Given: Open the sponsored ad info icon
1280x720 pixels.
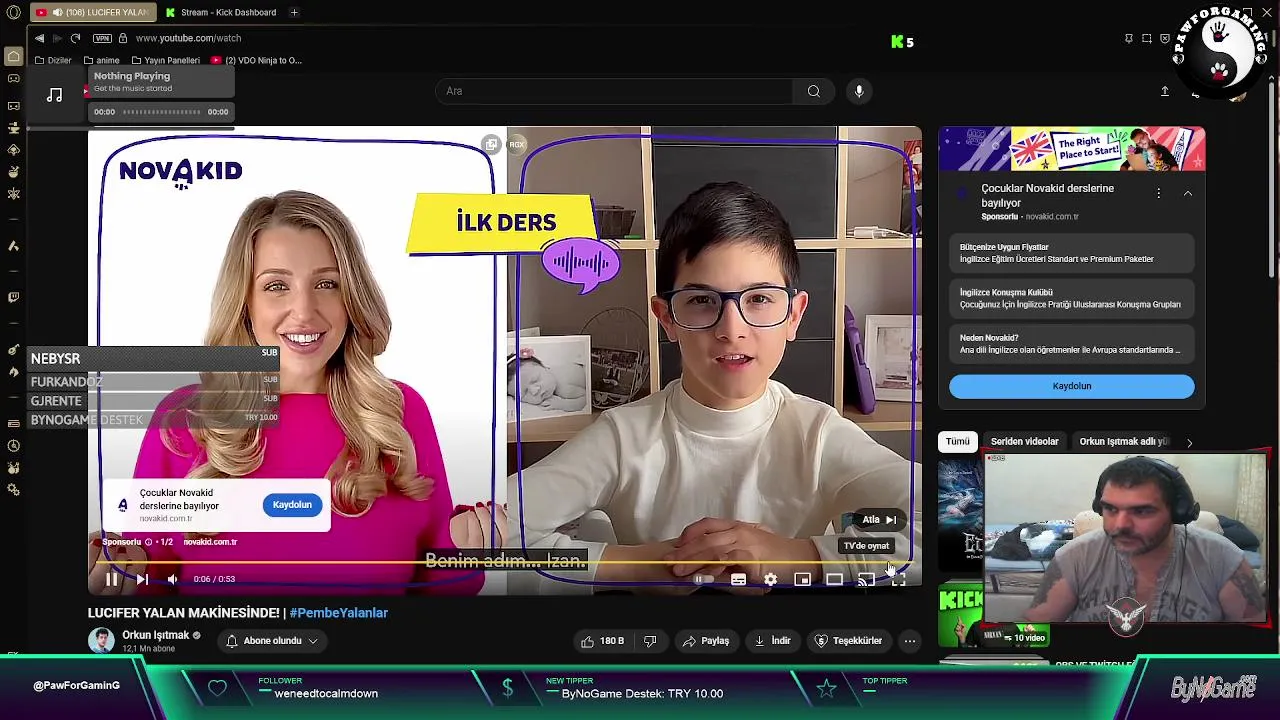Looking at the screenshot, I should pos(148,542).
